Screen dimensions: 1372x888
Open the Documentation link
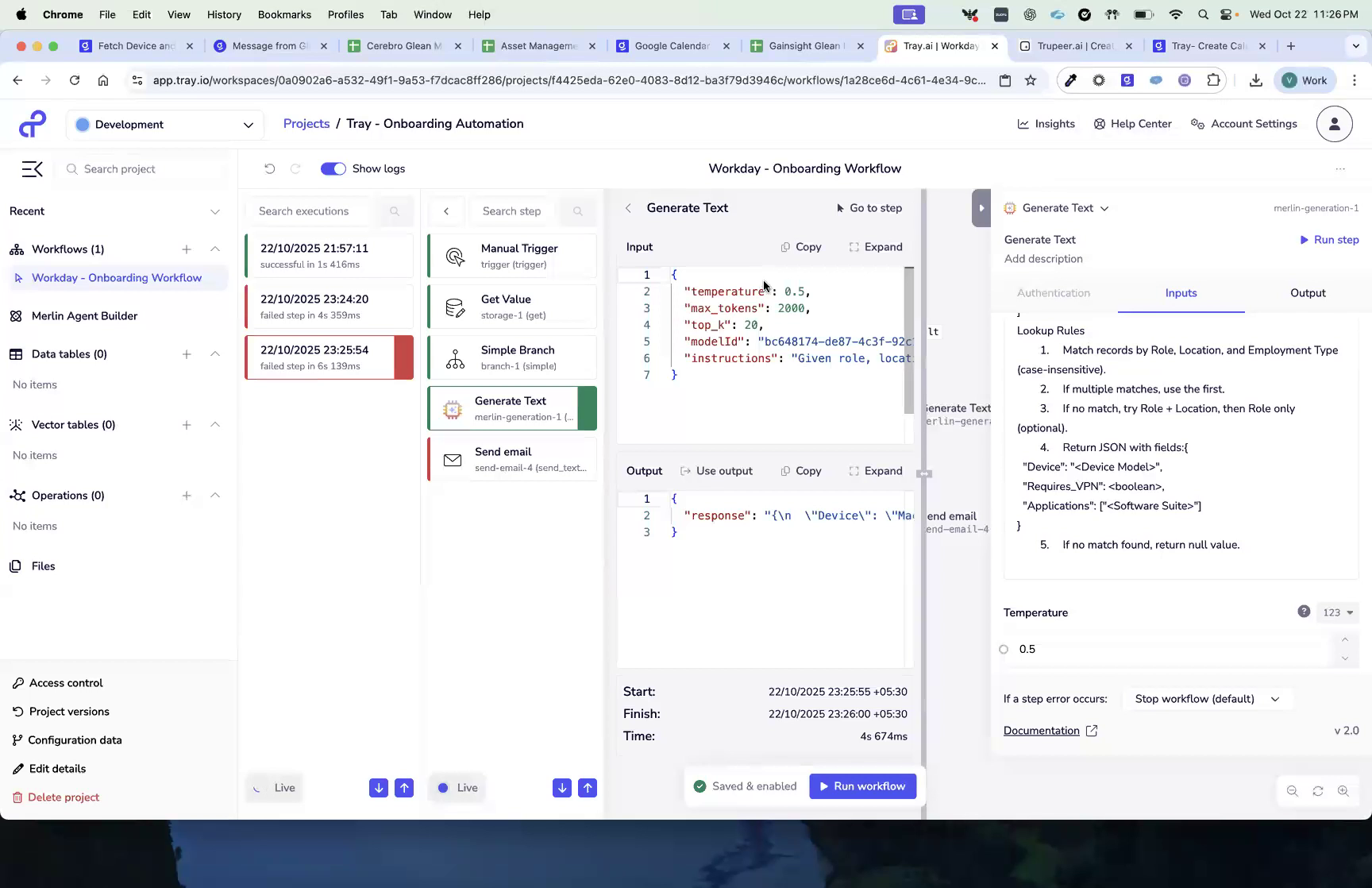coord(1042,730)
